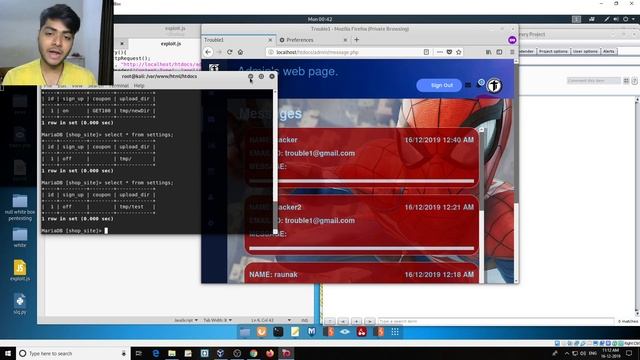Open terminal icon in Kali dock

(278, 332)
